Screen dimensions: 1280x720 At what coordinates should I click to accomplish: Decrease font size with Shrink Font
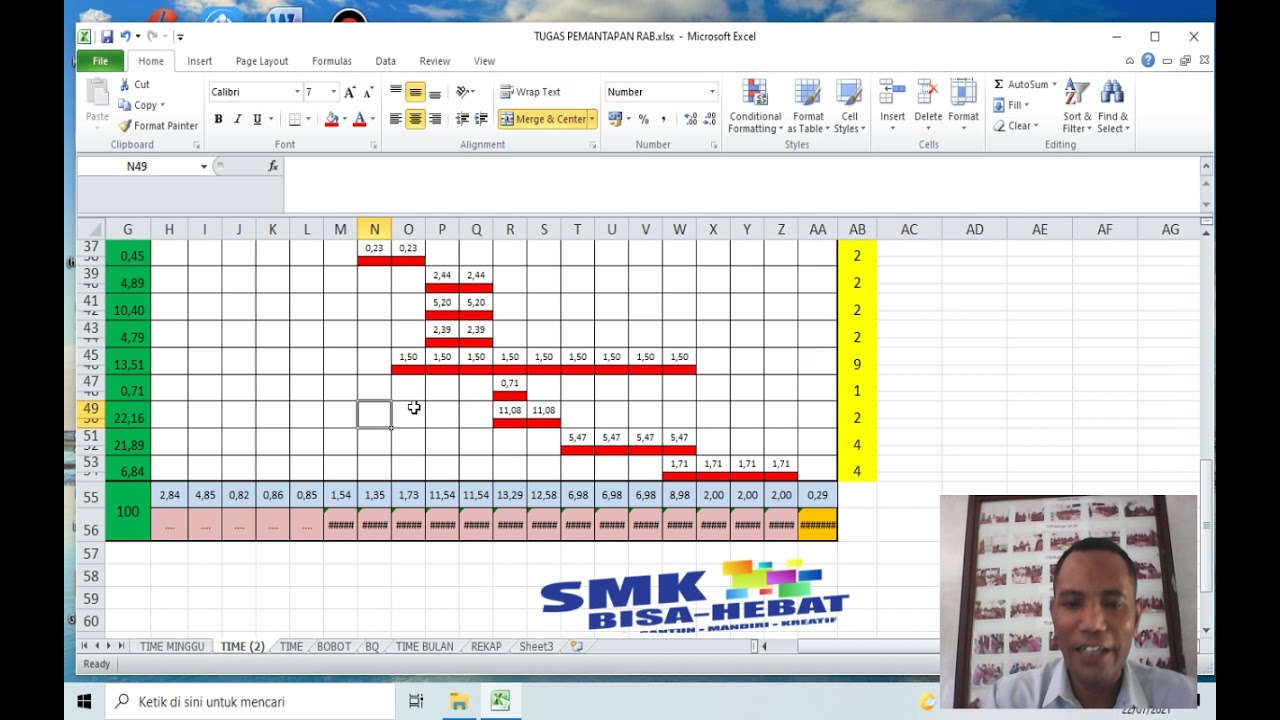tap(368, 92)
